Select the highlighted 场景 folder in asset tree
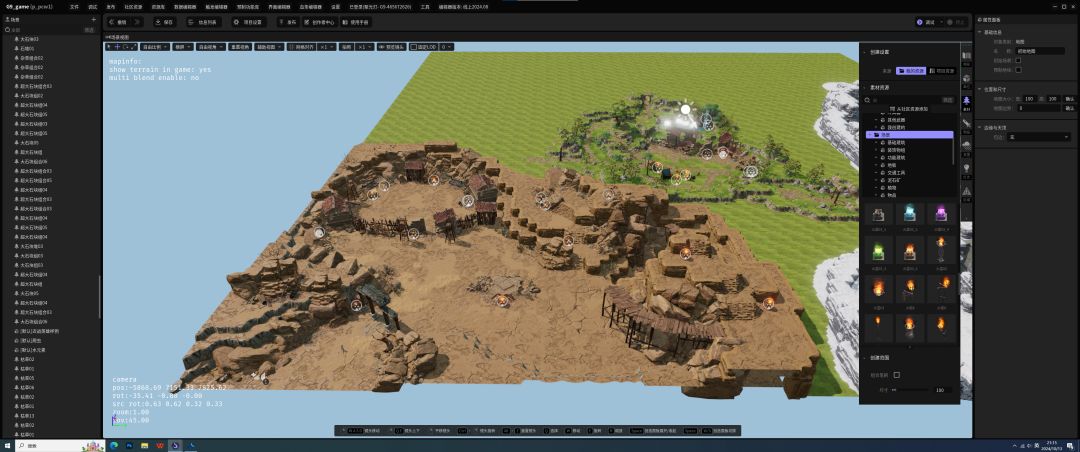1080x452 pixels. click(909, 135)
